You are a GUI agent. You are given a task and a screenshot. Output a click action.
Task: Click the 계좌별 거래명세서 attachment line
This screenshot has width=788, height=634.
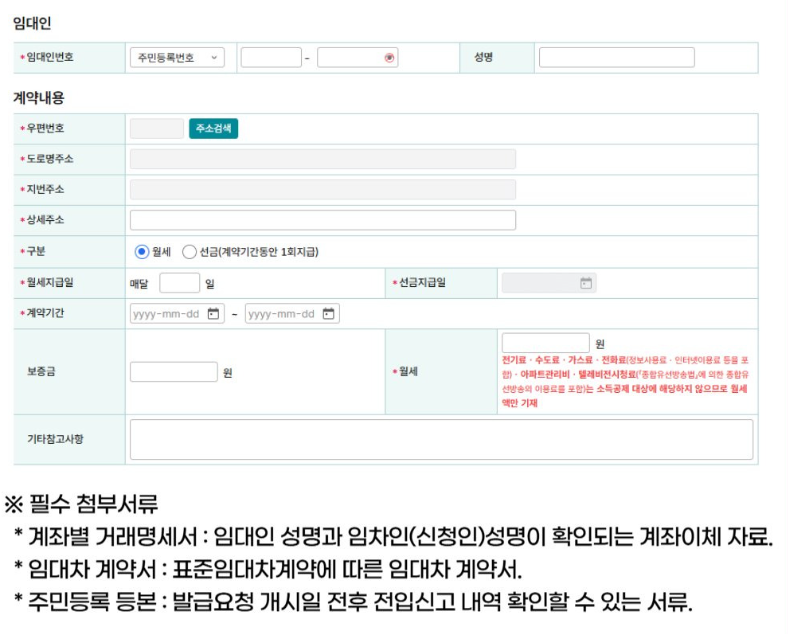[393, 537]
